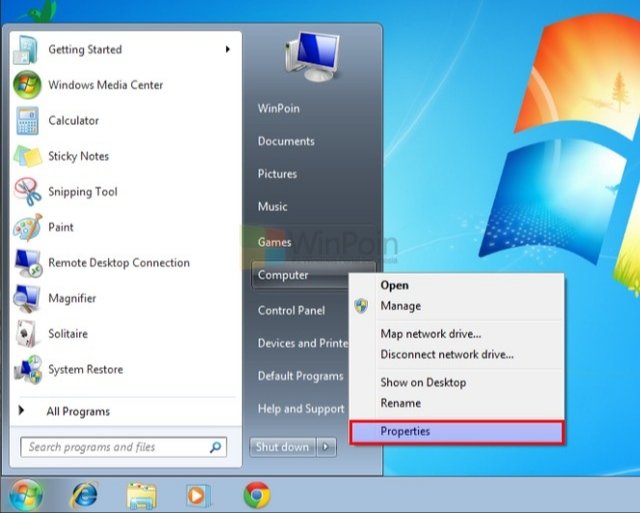Launch Remote Desktop Connection icon
Screen dimensions: 640x513
[27, 263]
